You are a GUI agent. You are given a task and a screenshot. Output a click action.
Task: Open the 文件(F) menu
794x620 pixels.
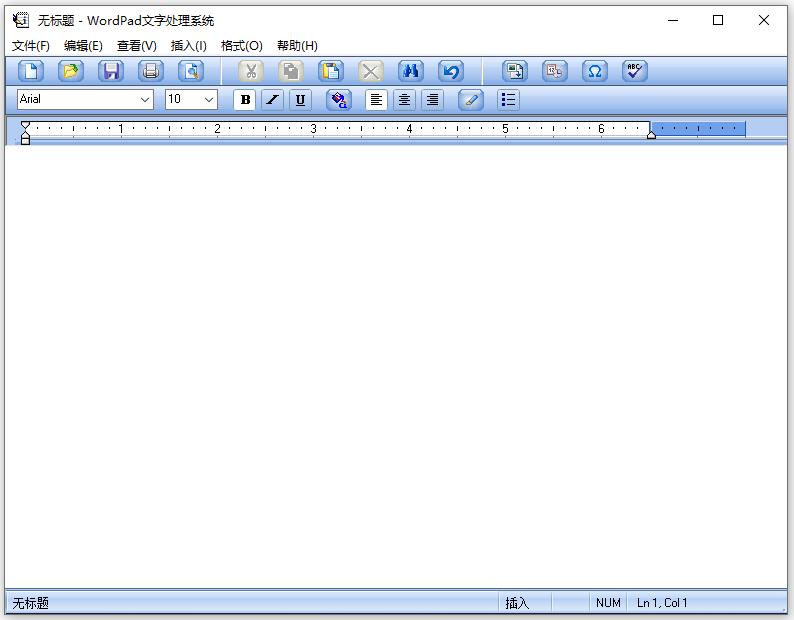[x=31, y=46]
